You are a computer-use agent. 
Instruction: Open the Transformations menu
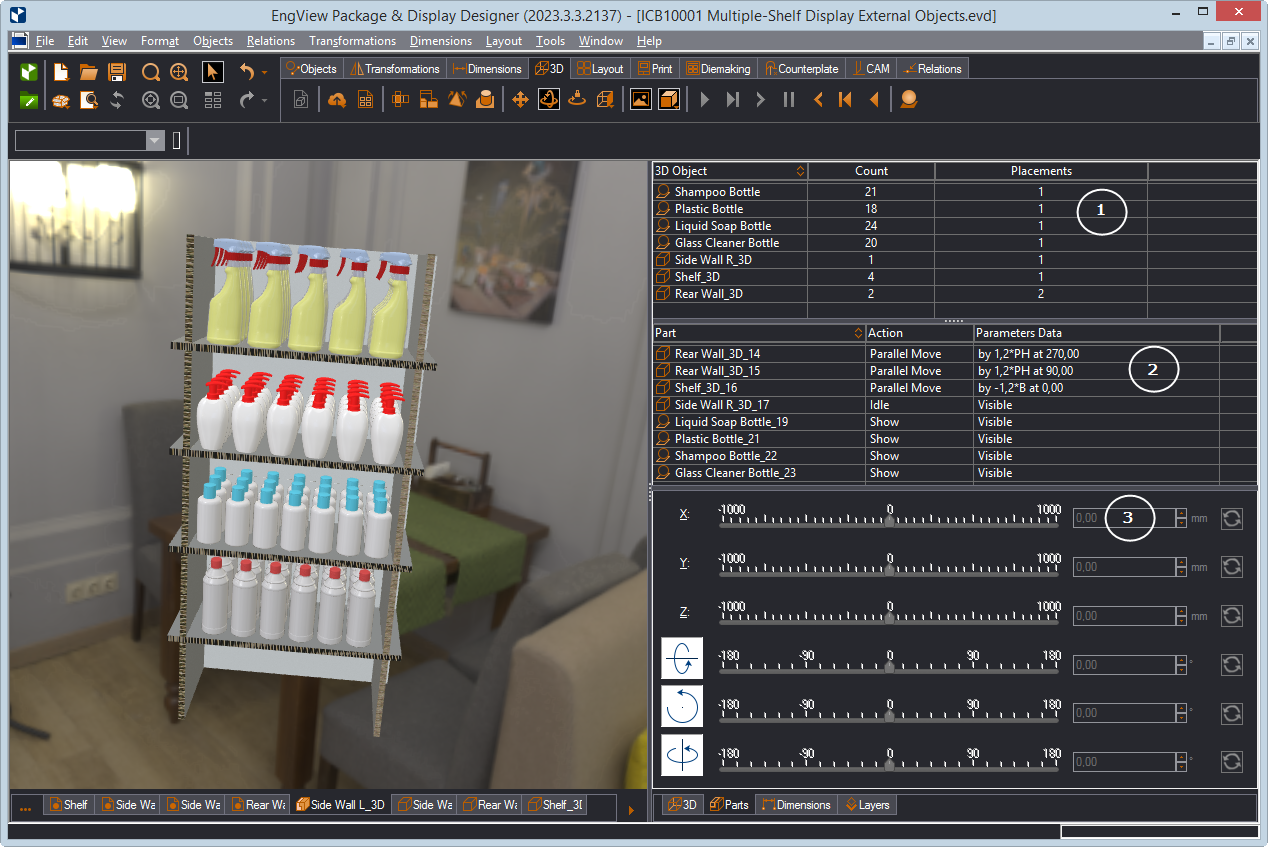click(352, 41)
